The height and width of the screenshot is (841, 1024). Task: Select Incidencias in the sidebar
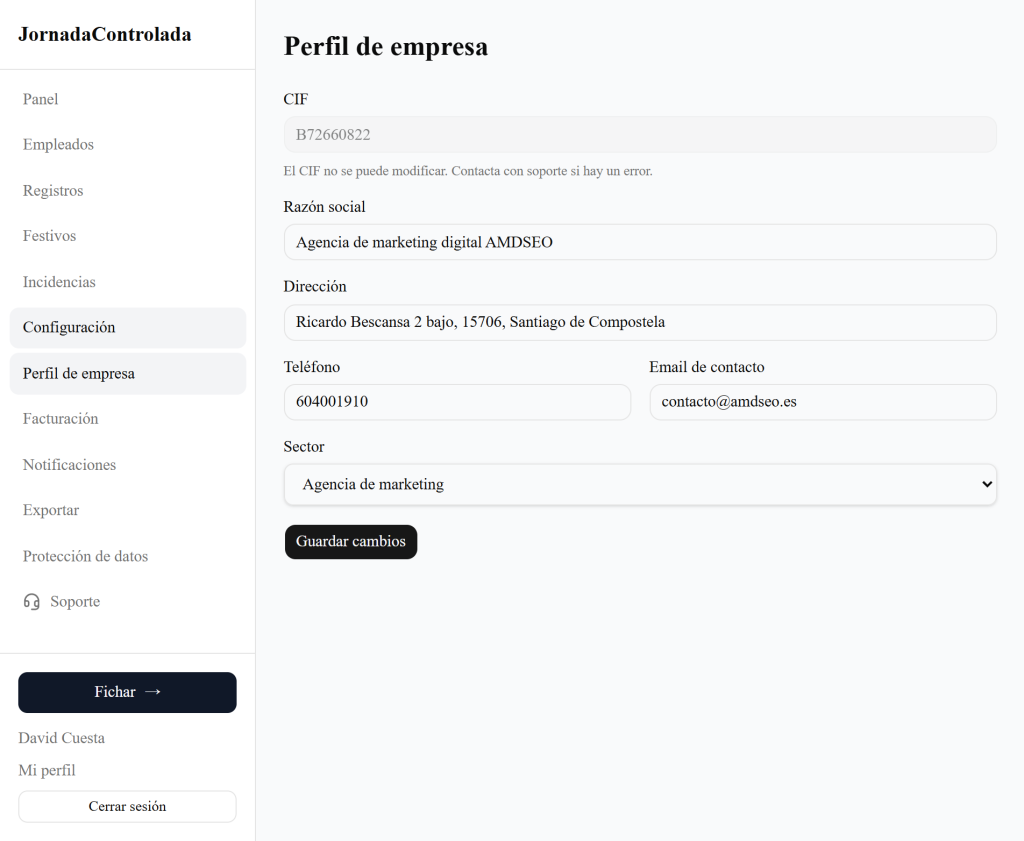tap(59, 282)
